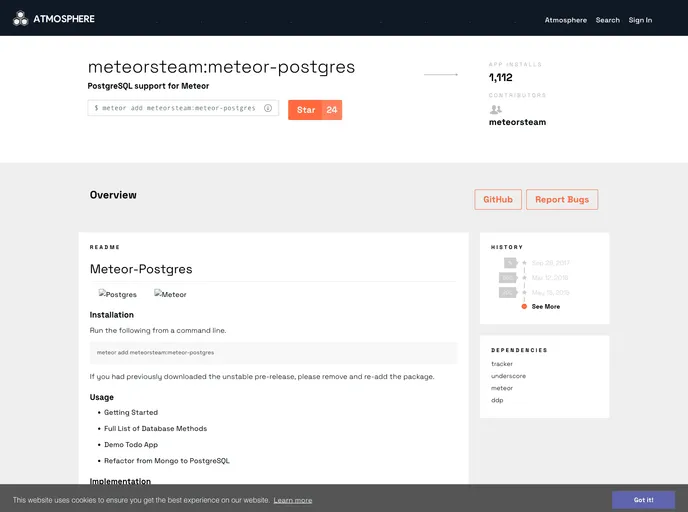Dismiss cookie banner with Got it!
Image resolution: width=688 pixels, height=512 pixels.
tap(643, 500)
